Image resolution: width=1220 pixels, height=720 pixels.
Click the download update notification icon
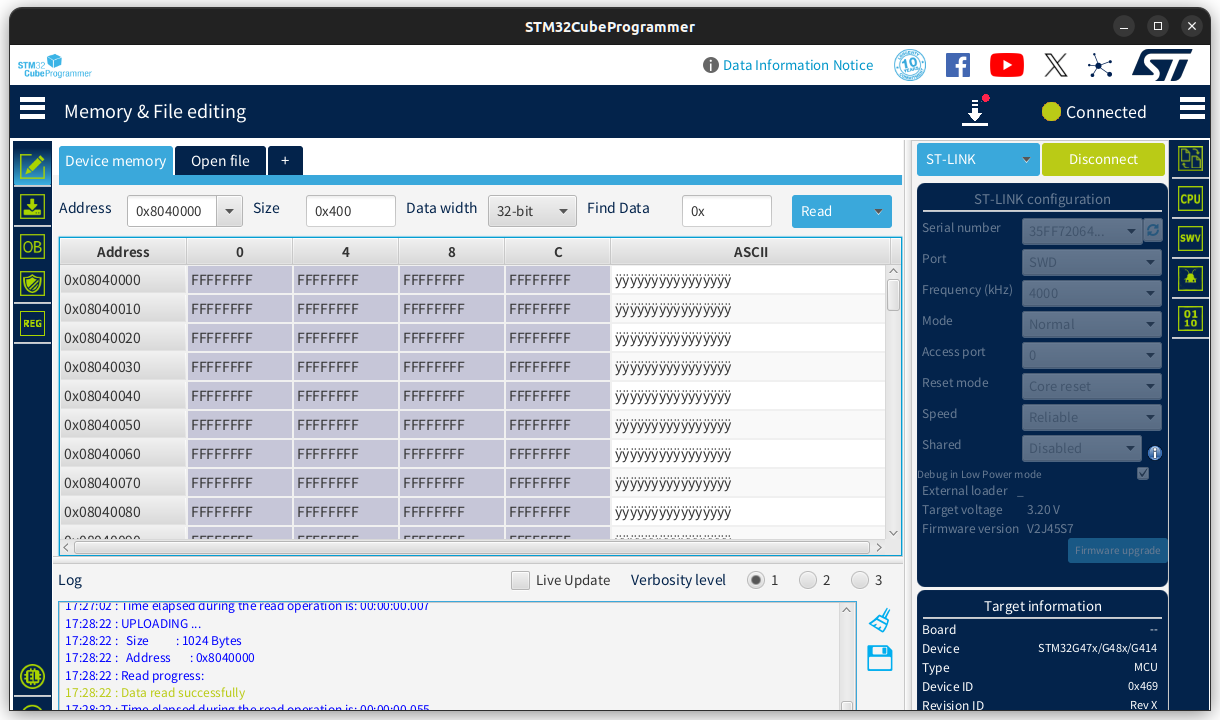click(975, 111)
